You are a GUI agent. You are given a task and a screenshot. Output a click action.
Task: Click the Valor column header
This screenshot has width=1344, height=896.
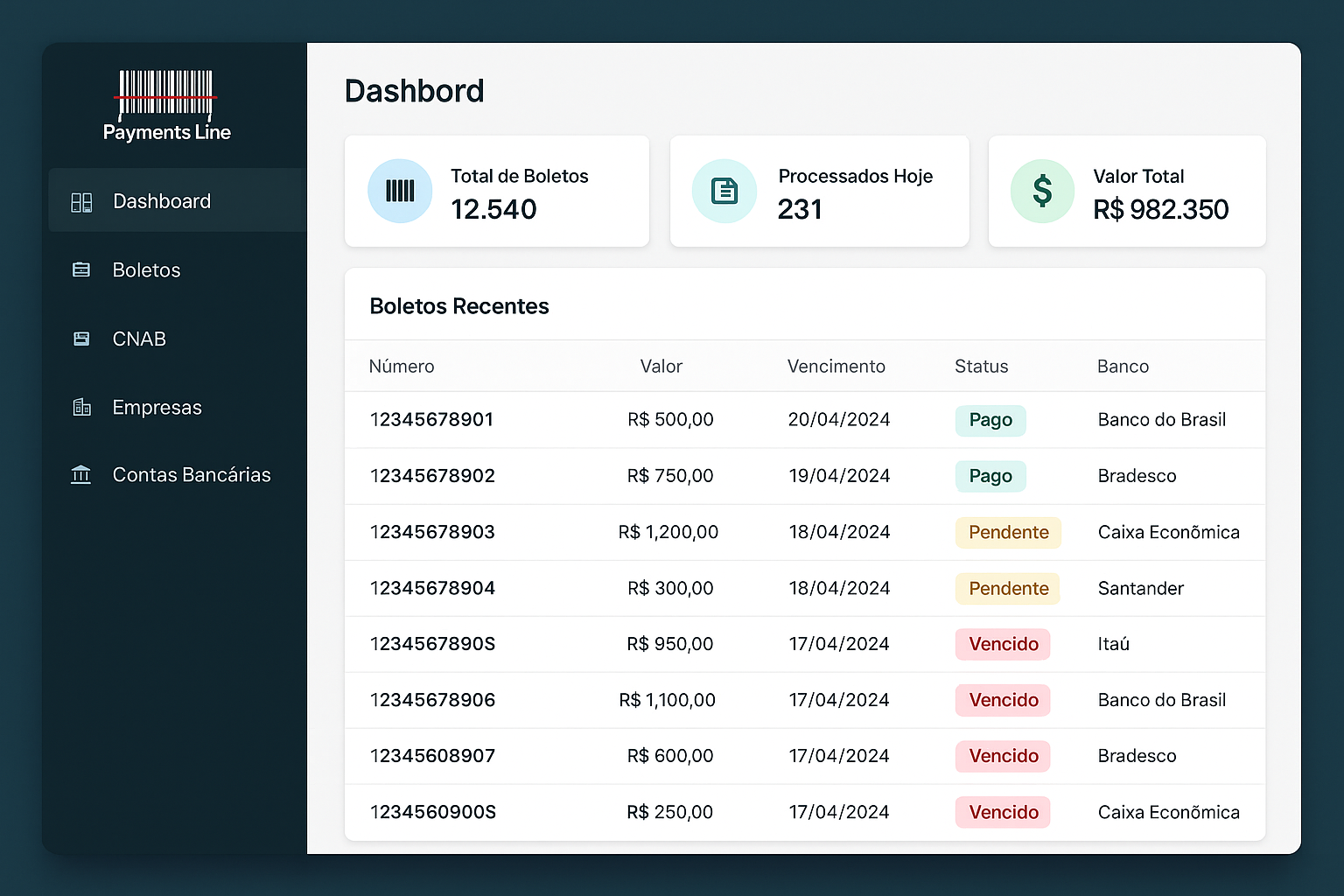pos(661,366)
